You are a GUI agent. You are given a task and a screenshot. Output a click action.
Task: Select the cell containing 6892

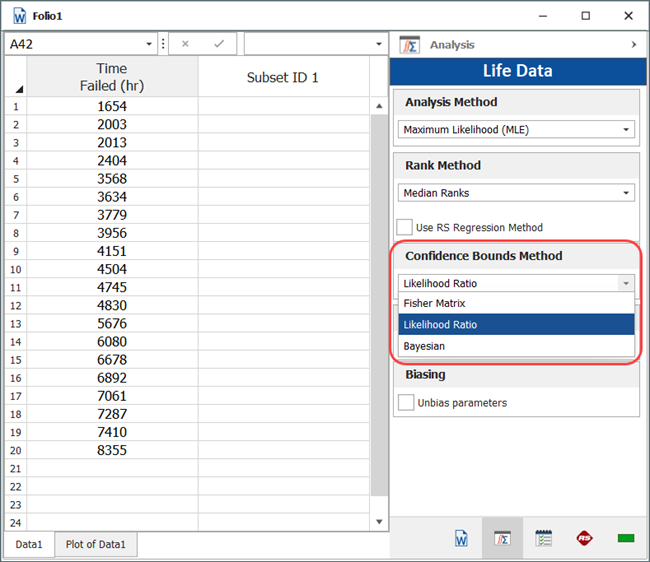pos(112,378)
